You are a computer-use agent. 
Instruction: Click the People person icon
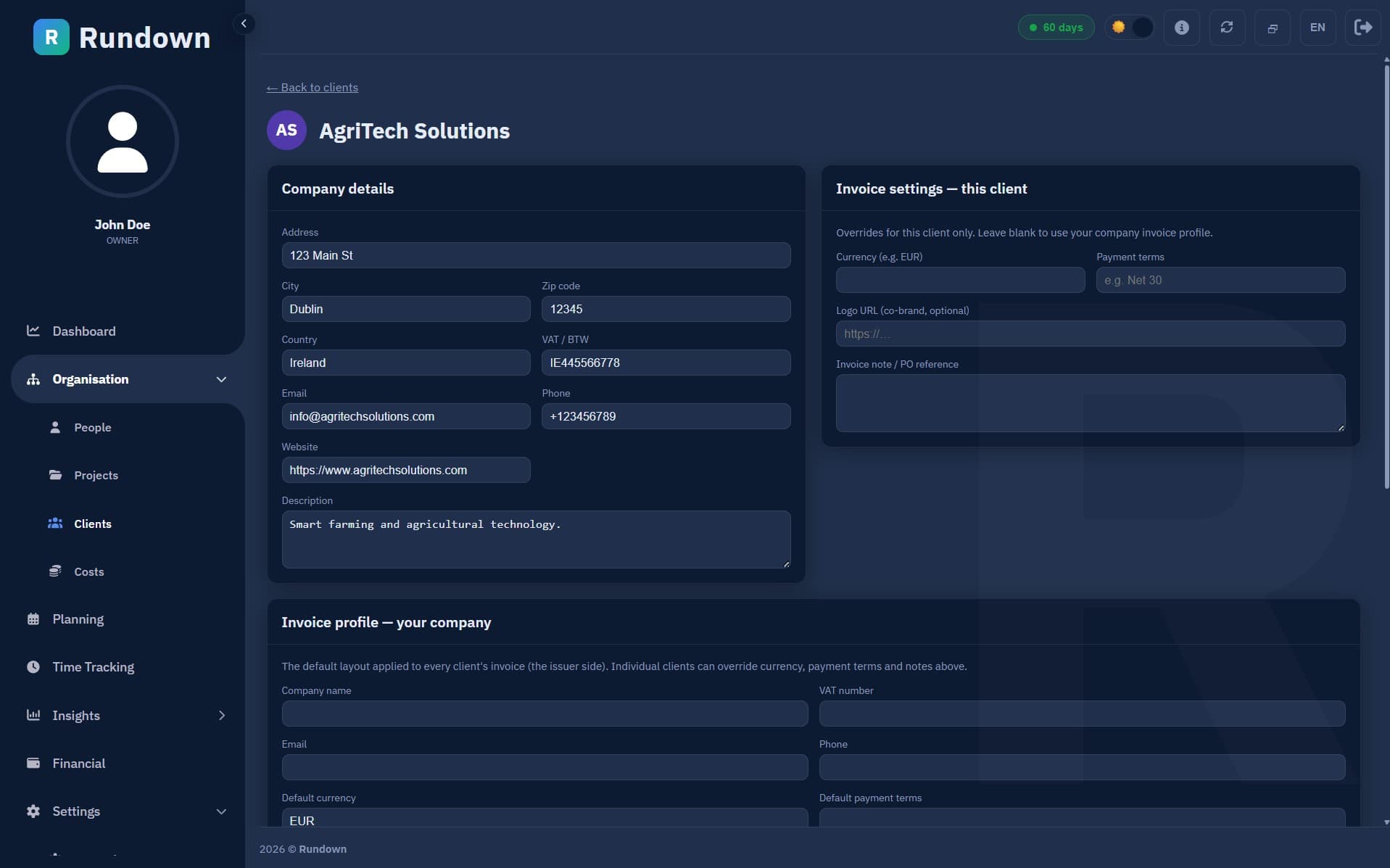click(x=55, y=427)
